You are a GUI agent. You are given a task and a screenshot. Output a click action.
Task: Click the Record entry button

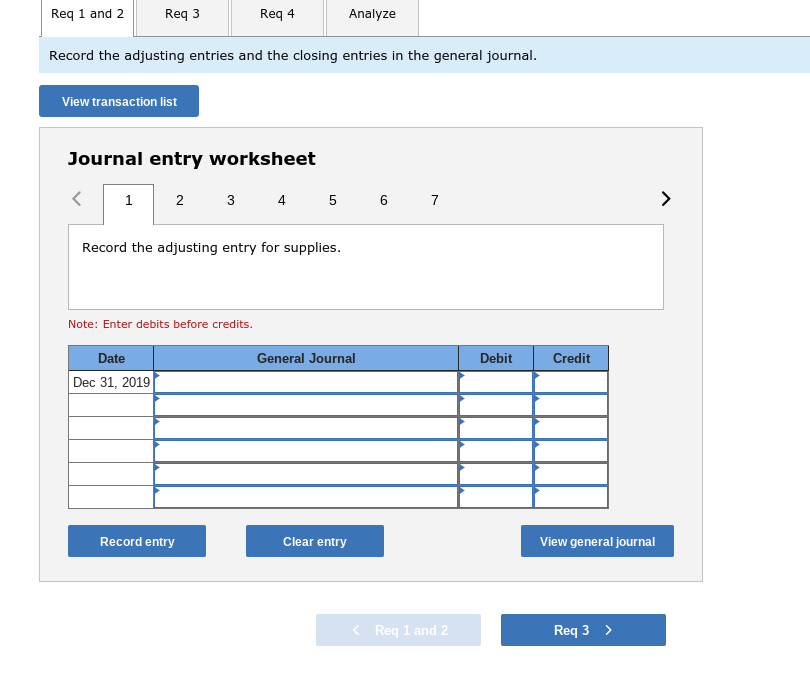pos(136,541)
